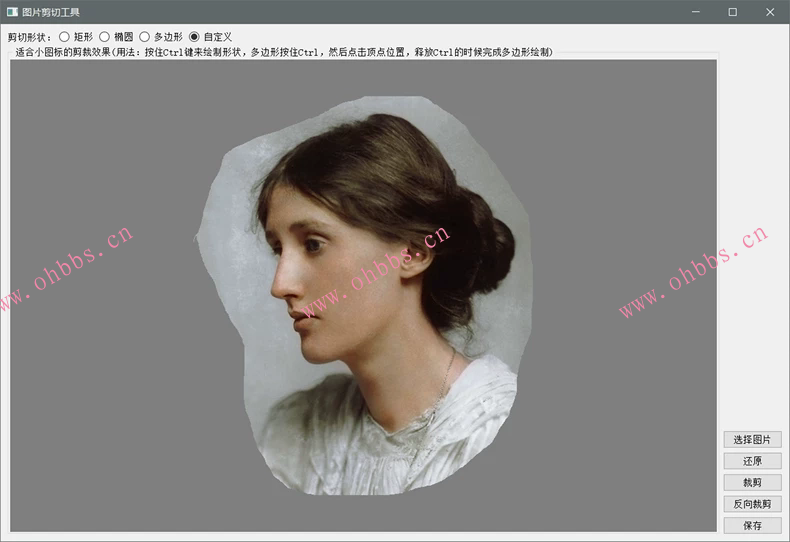
Task: Click the 选择图片 button
Action: tap(752, 439)
